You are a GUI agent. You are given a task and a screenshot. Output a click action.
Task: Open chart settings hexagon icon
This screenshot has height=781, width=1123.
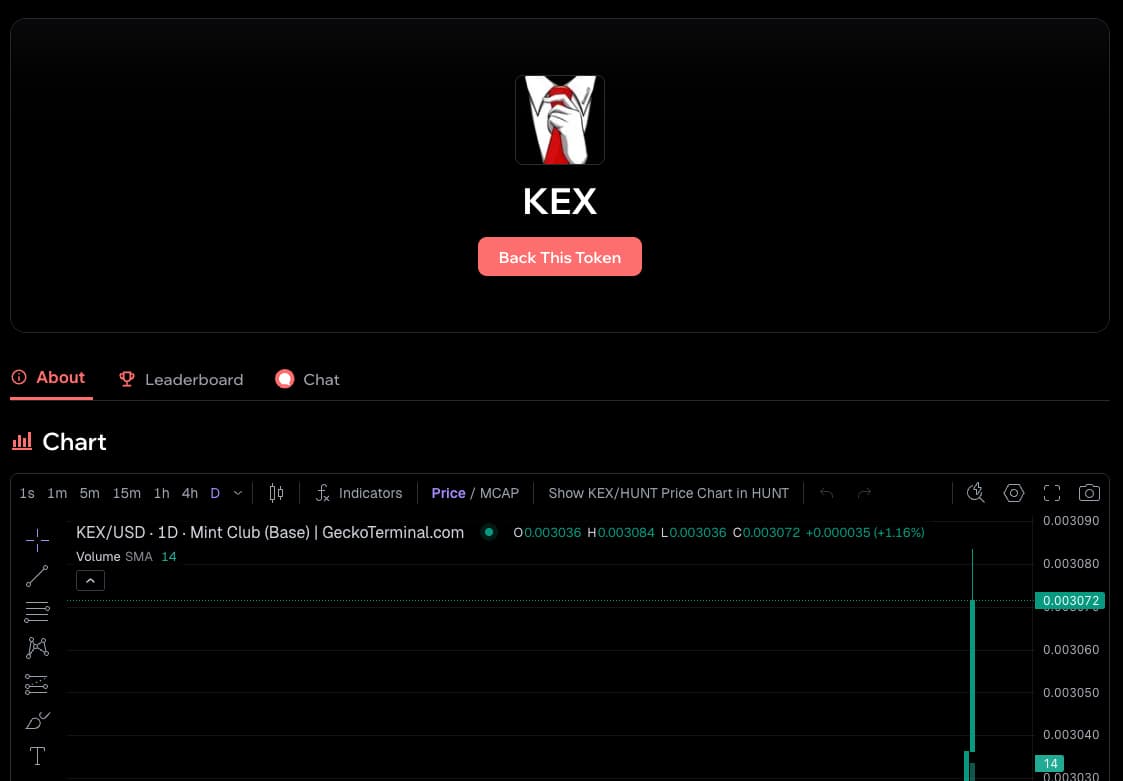pos(1014,493)
